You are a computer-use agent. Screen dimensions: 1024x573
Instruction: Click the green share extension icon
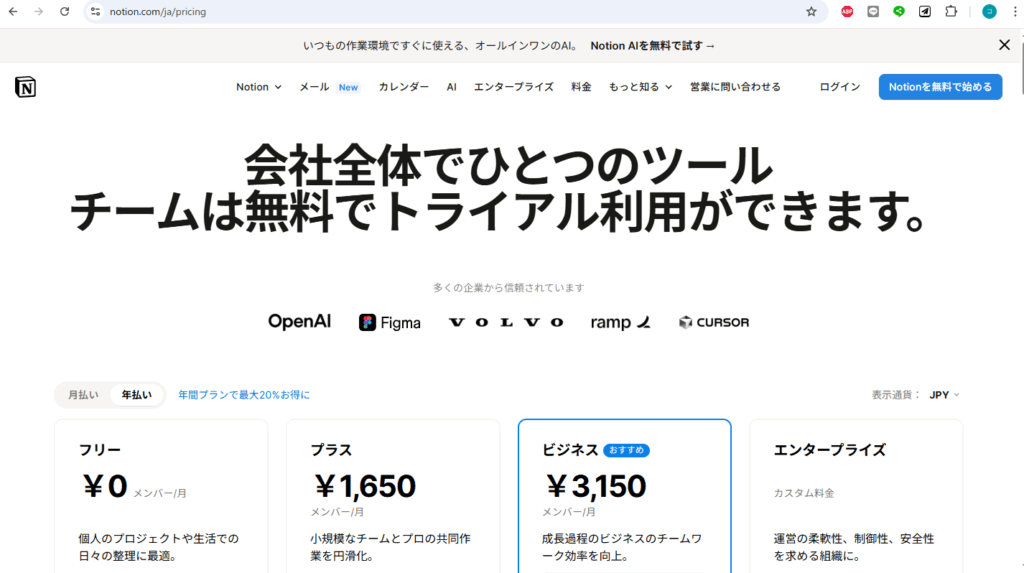[x=899, y=12]
